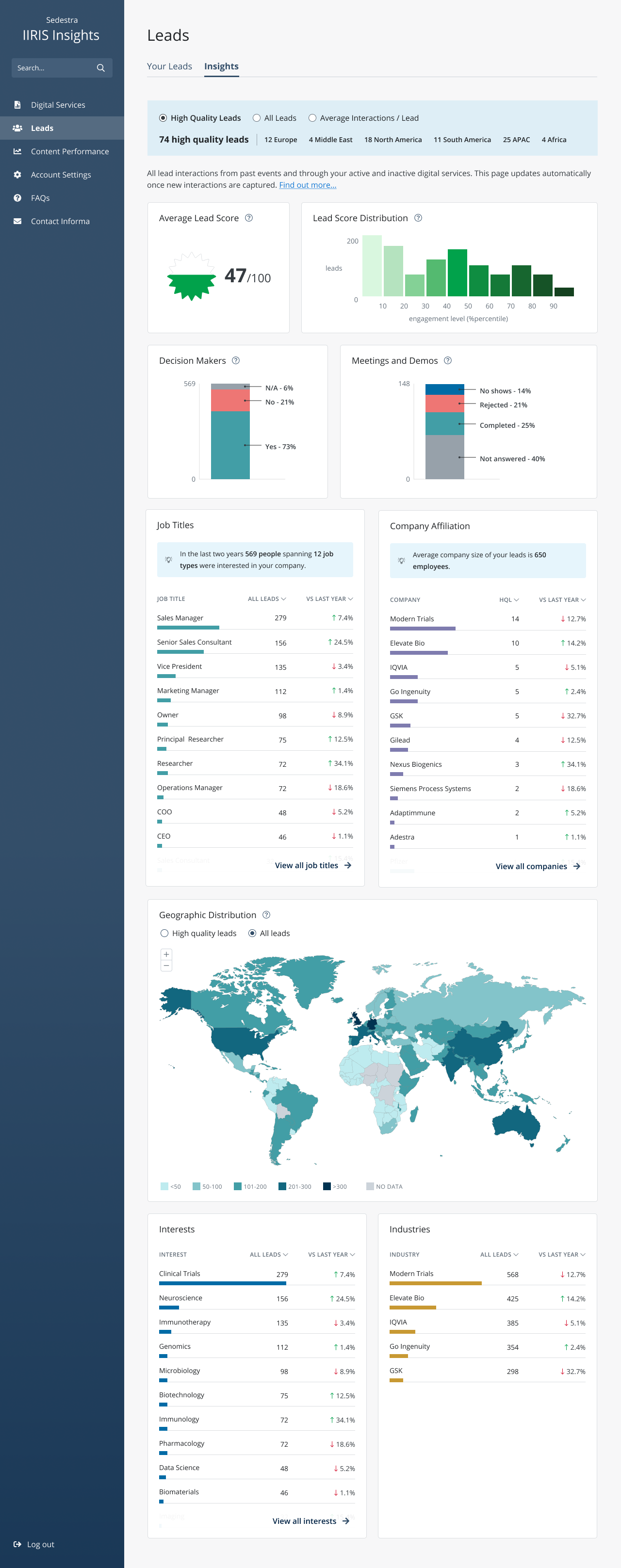Sort Job Titles by All Leads

[267, 599]
